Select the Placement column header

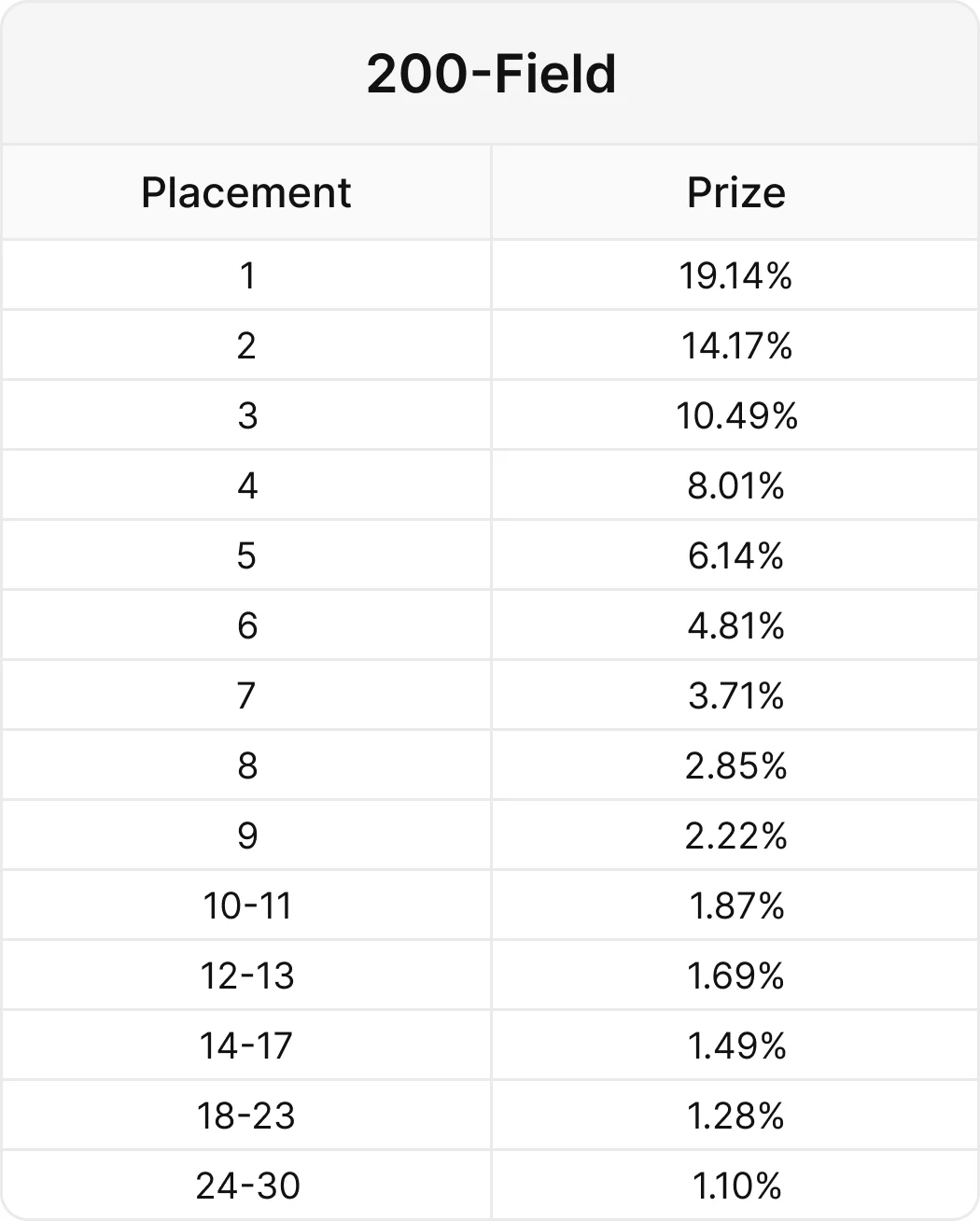(246, 192)
